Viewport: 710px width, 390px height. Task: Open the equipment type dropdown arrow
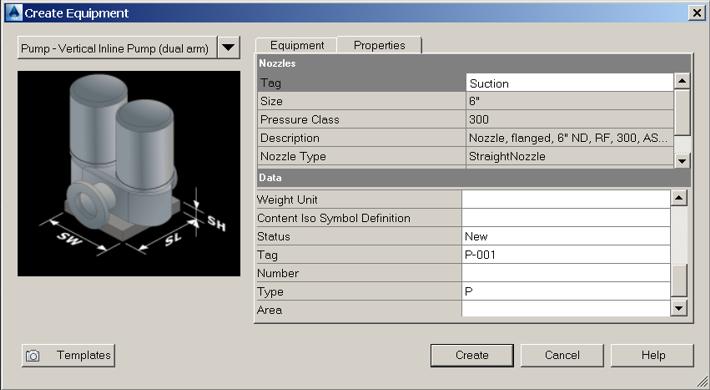click(229, 47)
